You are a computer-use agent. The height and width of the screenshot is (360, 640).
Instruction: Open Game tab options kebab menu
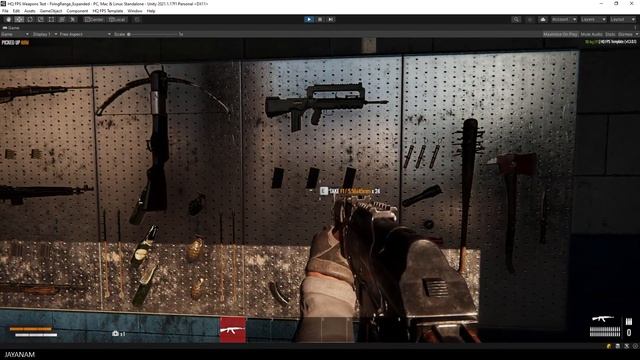(636, 28)
